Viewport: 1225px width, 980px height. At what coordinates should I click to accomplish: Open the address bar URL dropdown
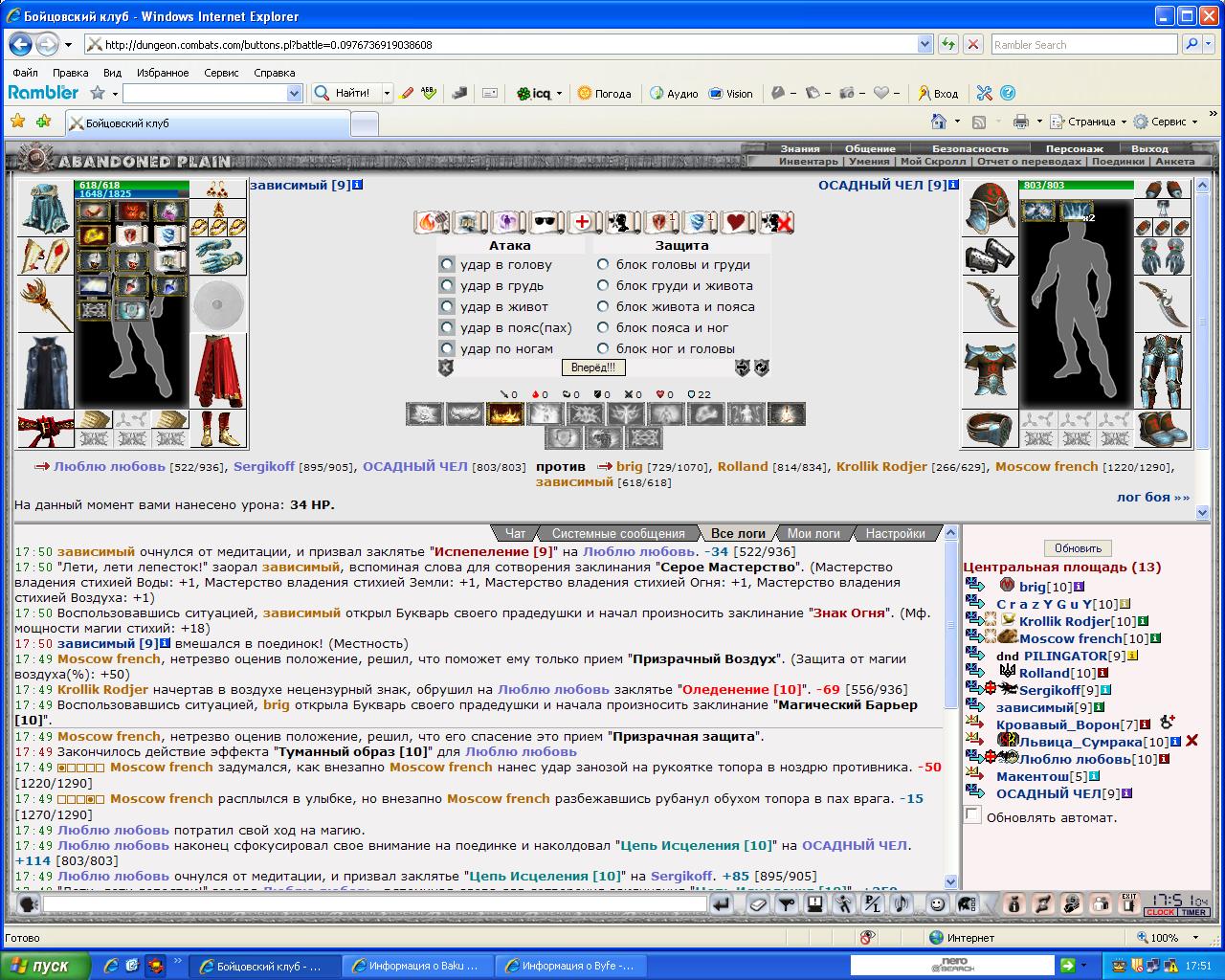click(x=924, y=44)
